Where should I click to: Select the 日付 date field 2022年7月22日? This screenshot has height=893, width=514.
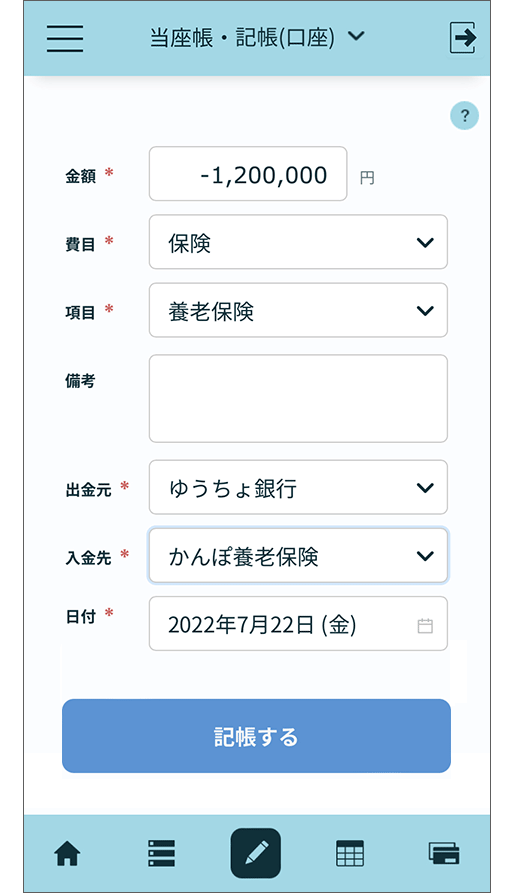[x=298, y=624]
